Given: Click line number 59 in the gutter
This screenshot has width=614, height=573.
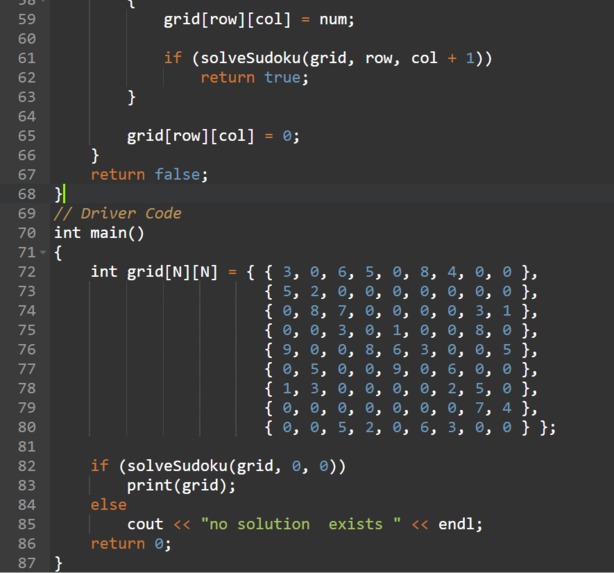Looking at the screenshot, I should 27,19.
